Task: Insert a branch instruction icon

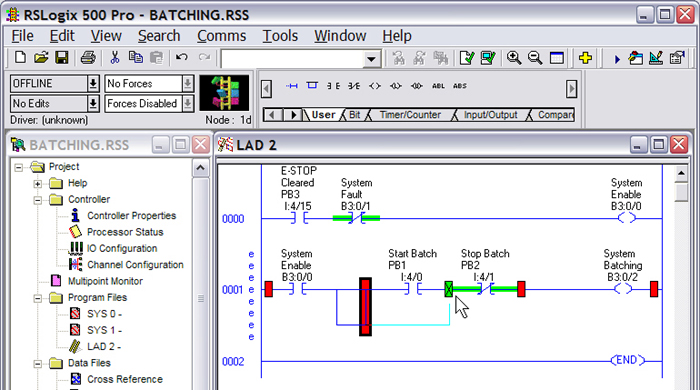Action: point(312,85)
